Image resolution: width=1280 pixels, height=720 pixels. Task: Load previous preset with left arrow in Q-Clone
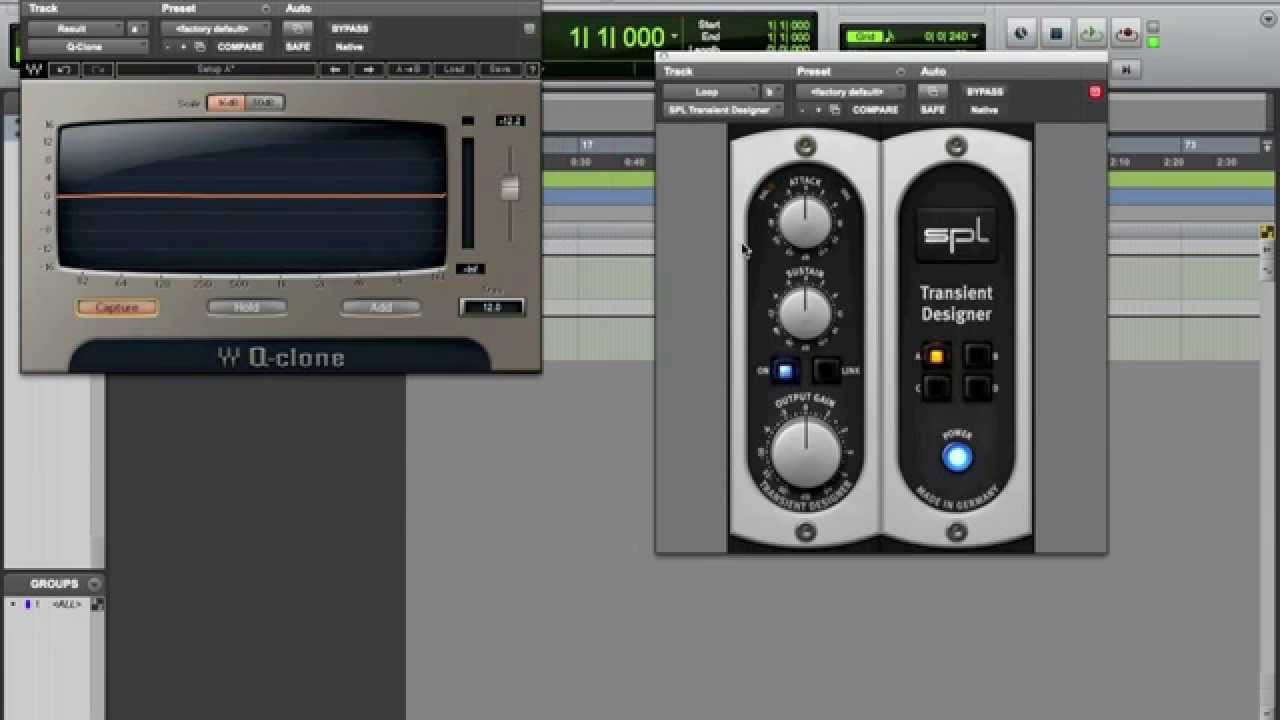point(335,70)
